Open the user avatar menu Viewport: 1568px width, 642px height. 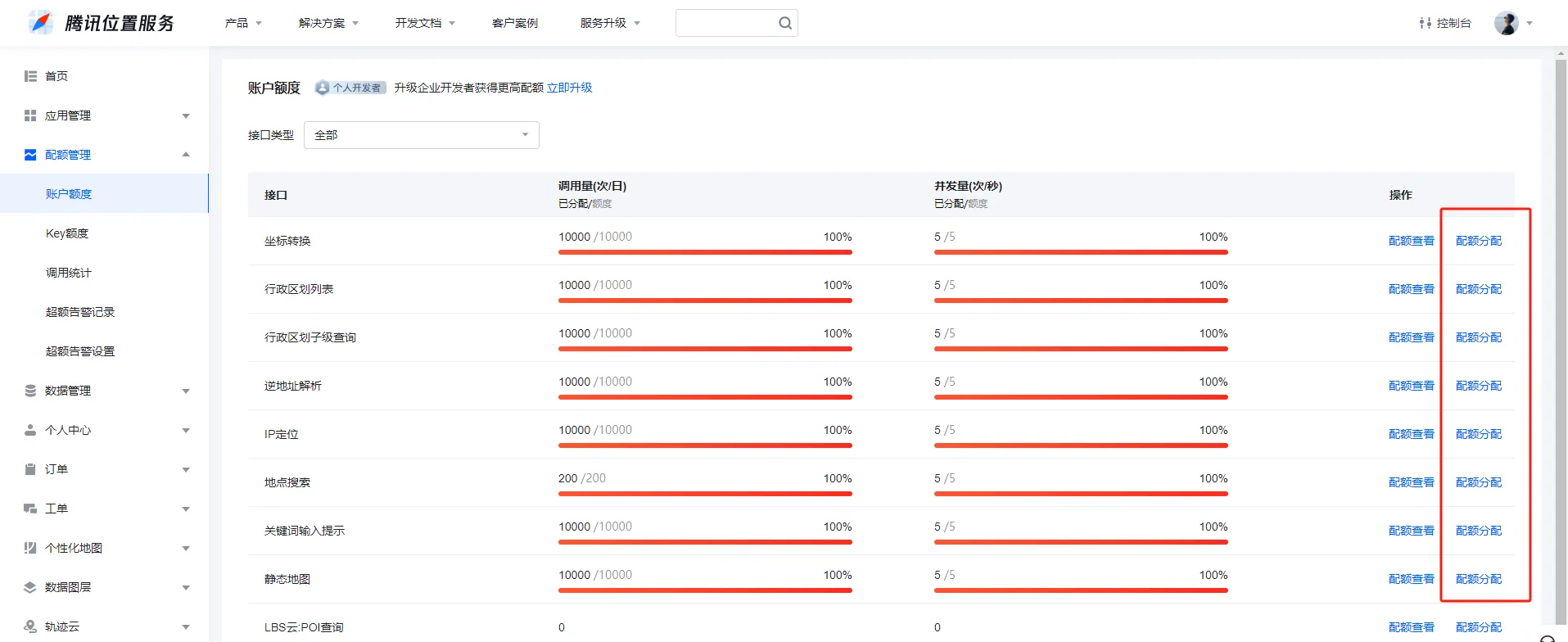point(1506,23)
